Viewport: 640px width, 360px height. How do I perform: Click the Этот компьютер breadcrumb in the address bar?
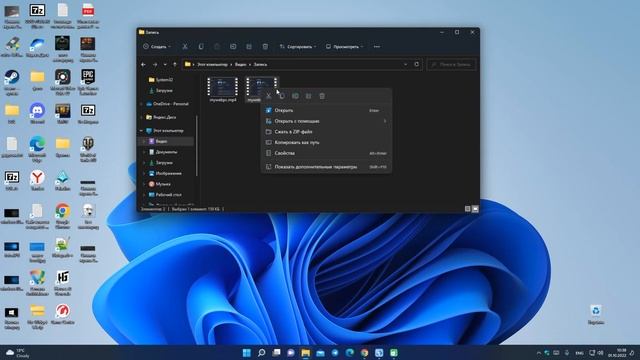(x=212, y=64)
